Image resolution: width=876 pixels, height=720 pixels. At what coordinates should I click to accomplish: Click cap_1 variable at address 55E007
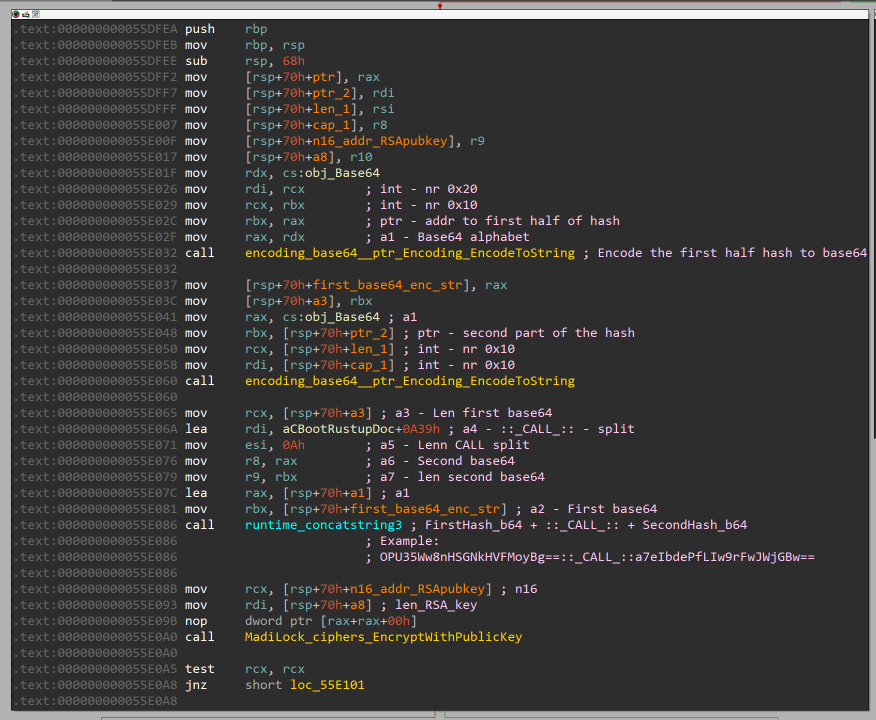click(x=331, y=125)
